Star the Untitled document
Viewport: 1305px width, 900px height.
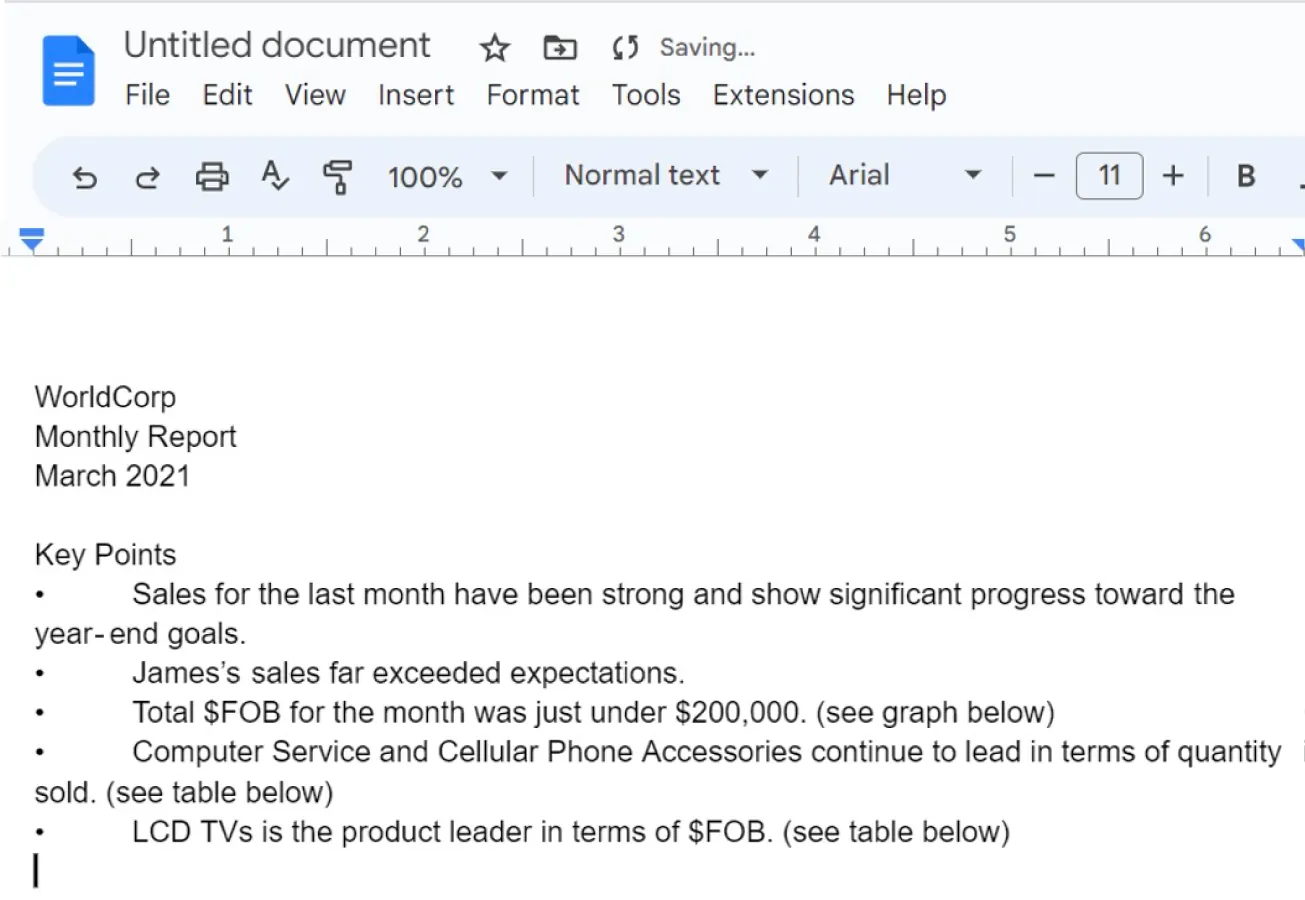[494, 47]
